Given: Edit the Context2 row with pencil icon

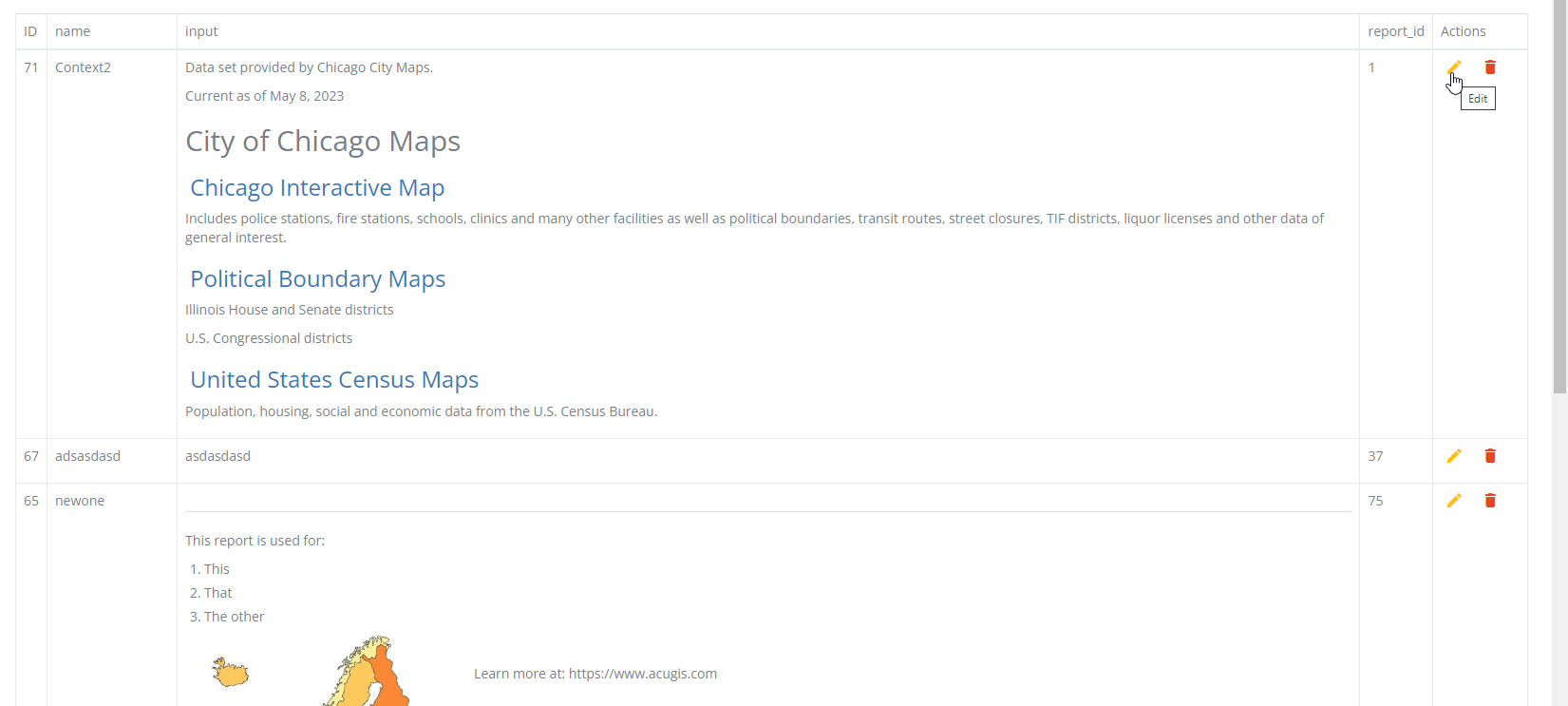Looking at the screenshot, I should (1454, 67).
